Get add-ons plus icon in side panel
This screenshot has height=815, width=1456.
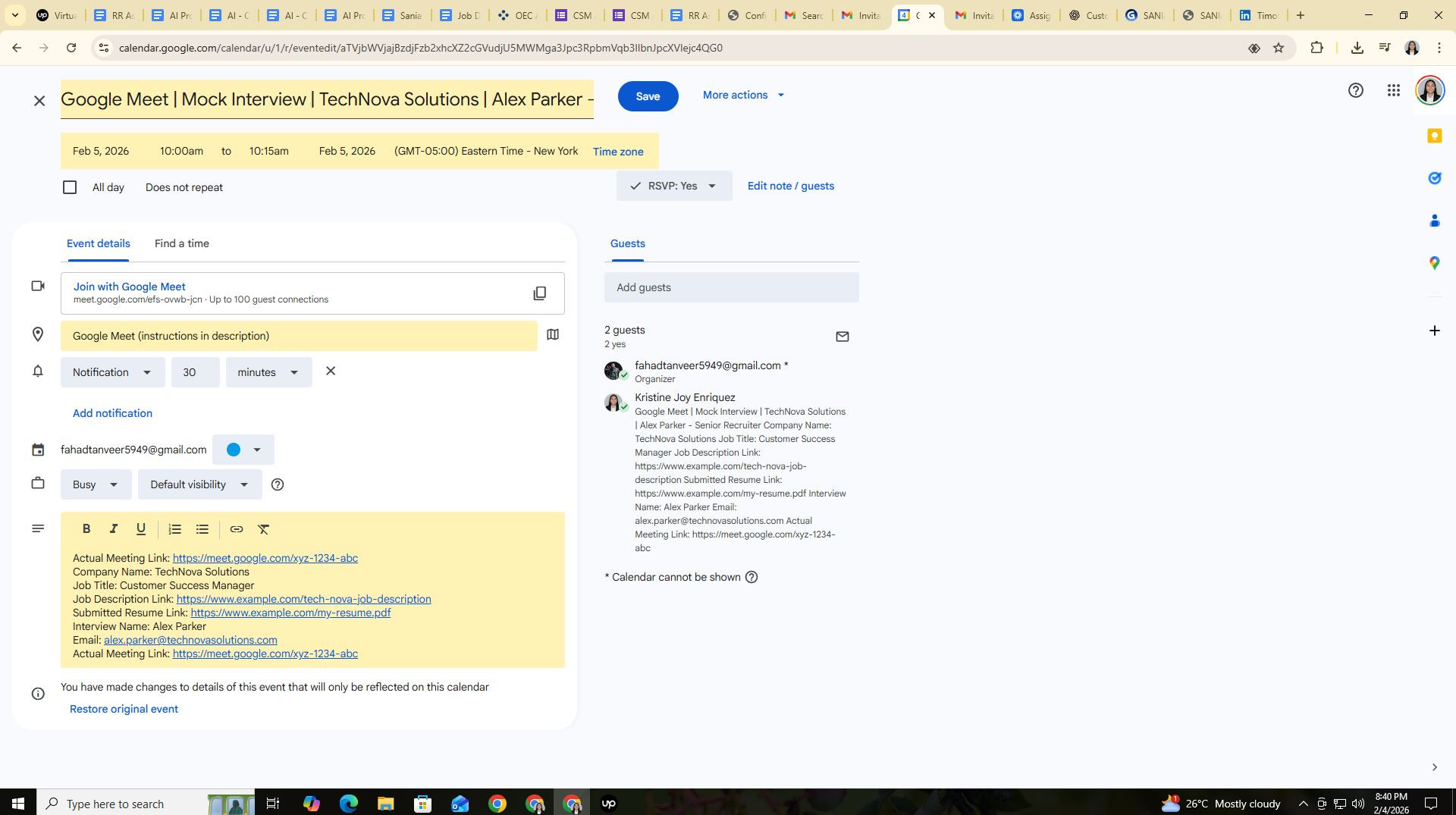click(1435, 331)
